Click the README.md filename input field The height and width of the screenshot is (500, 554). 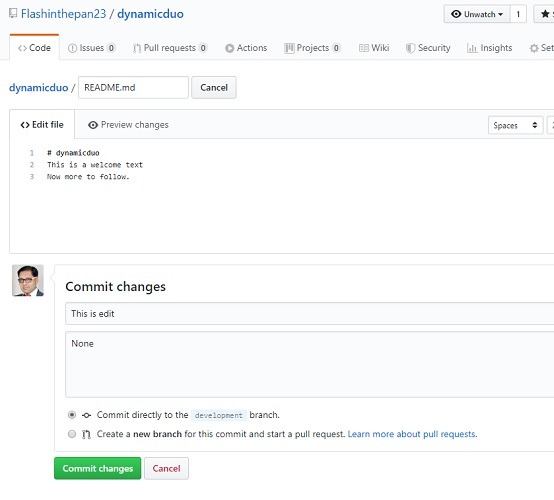(x=133, y=87)
